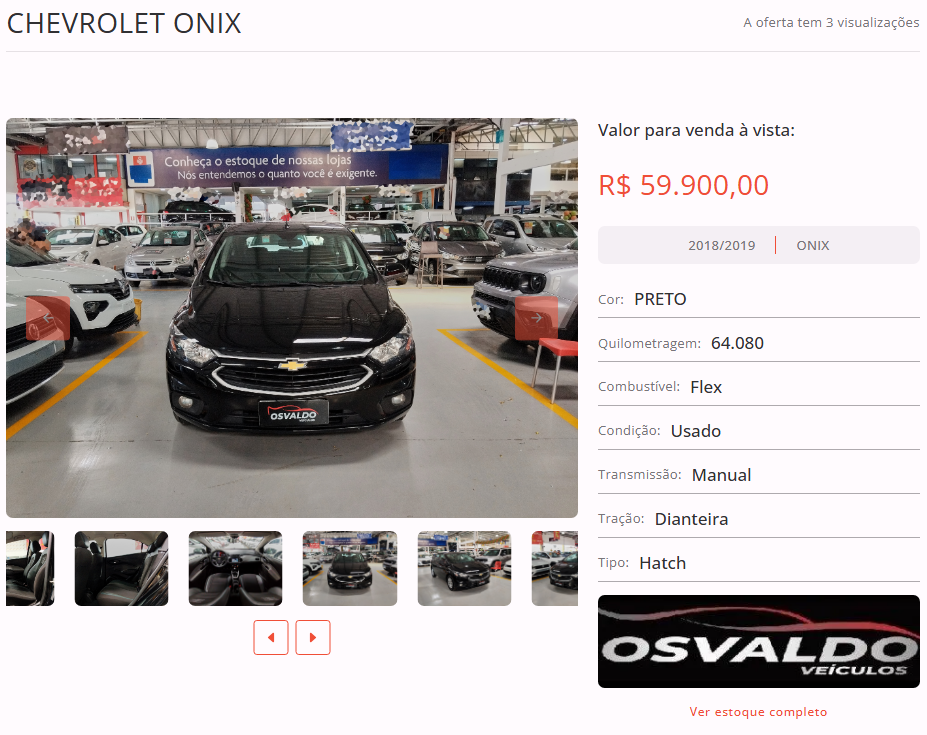Select the partially visible first seat thumbnail
The width and height of the screenshot is (927, 735).
(30, 568)
